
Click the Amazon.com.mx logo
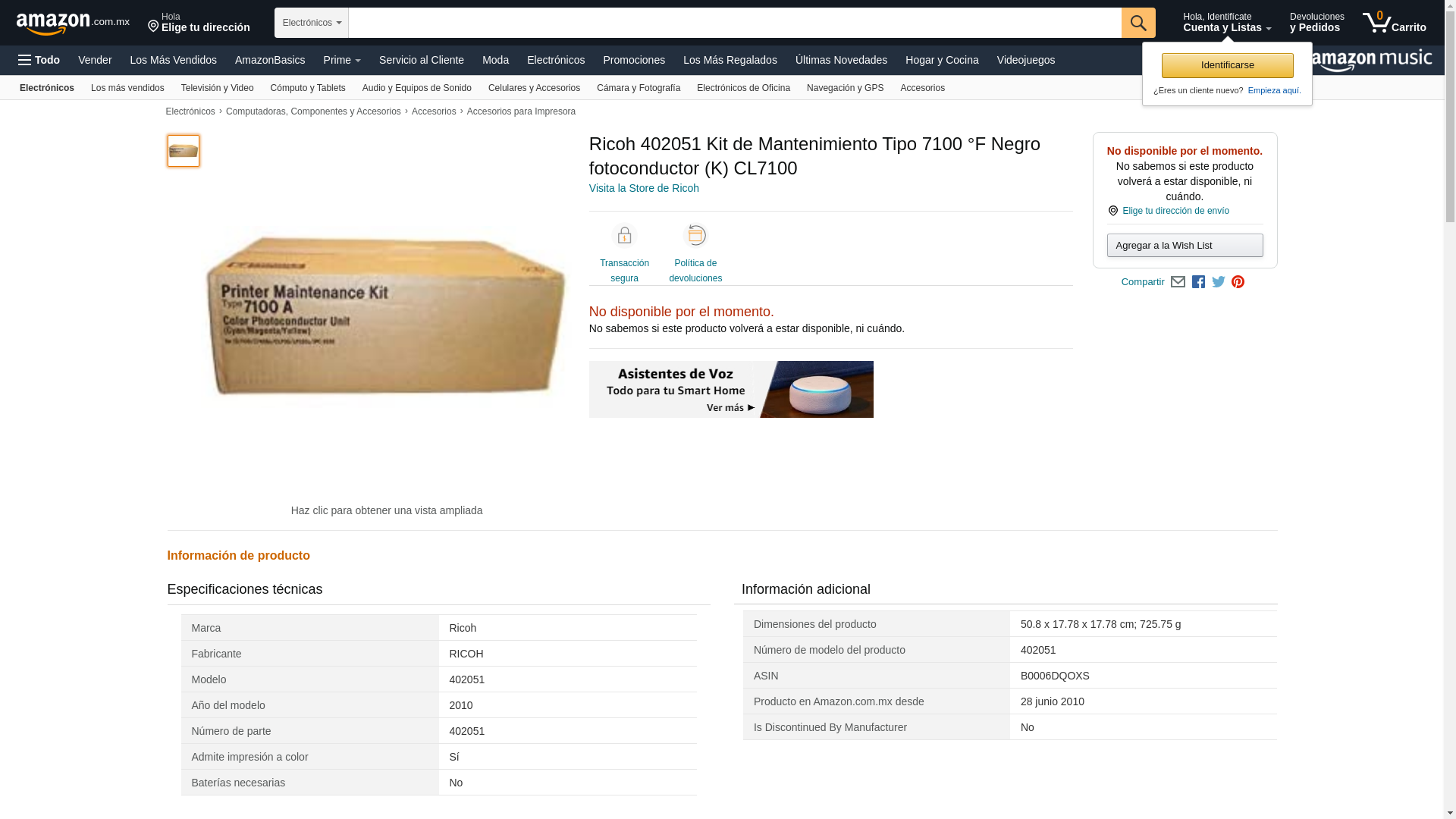[73, 24]
